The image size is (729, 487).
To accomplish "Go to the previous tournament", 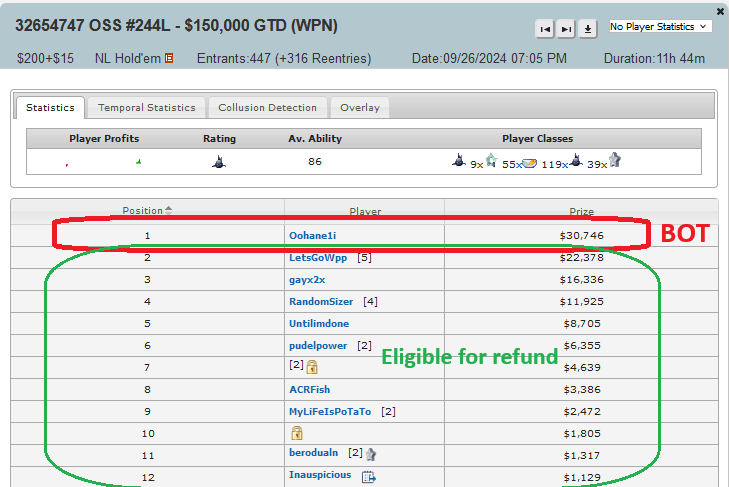I will coord(544,29).
